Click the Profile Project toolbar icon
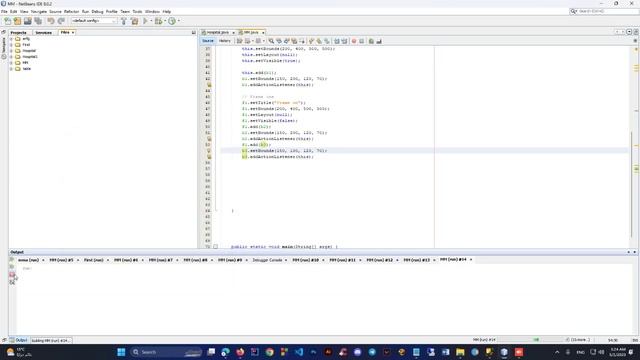The height and width of the screenshot is (360, 640). click(x=172, y=21)
